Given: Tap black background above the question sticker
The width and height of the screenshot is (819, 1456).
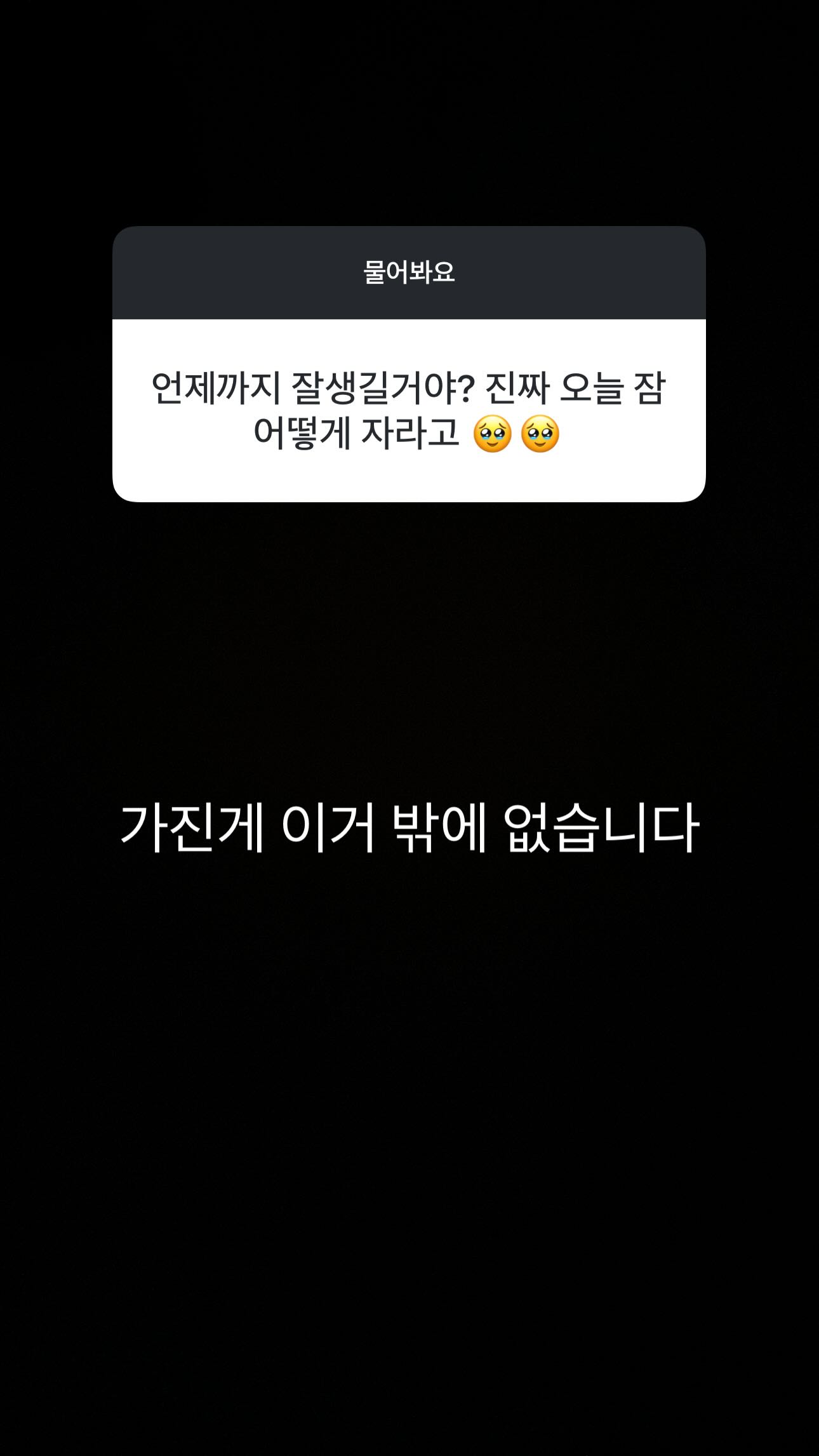Looking at the screenshot, I should pos(409,113).
